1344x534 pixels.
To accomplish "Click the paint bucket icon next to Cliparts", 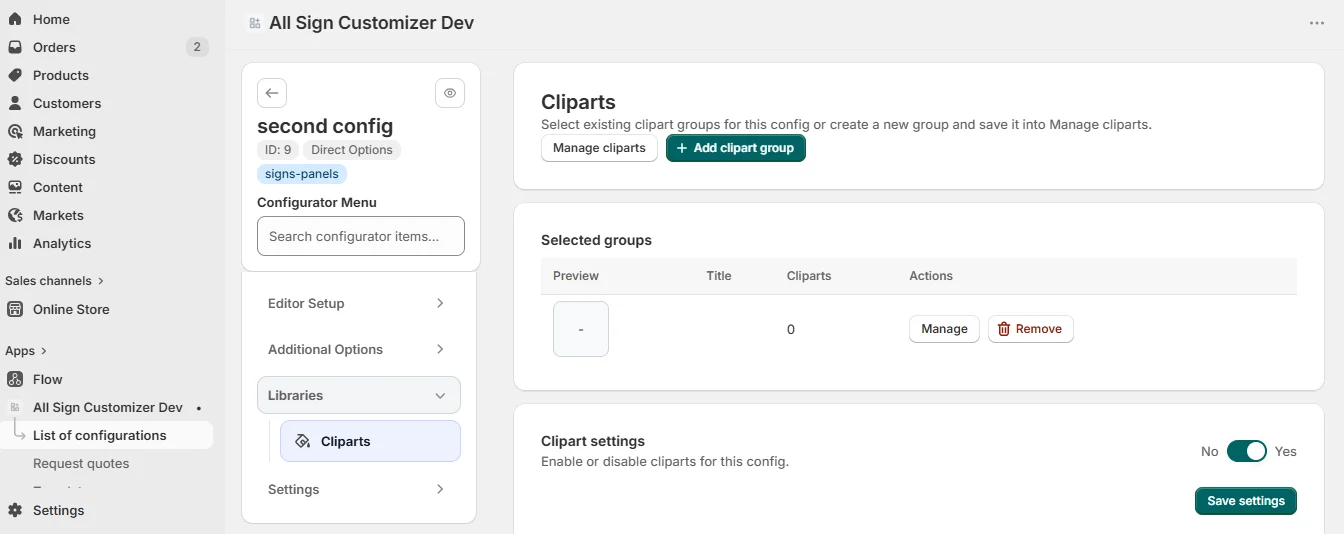I will pyautogui.click(x=304, y=441).
